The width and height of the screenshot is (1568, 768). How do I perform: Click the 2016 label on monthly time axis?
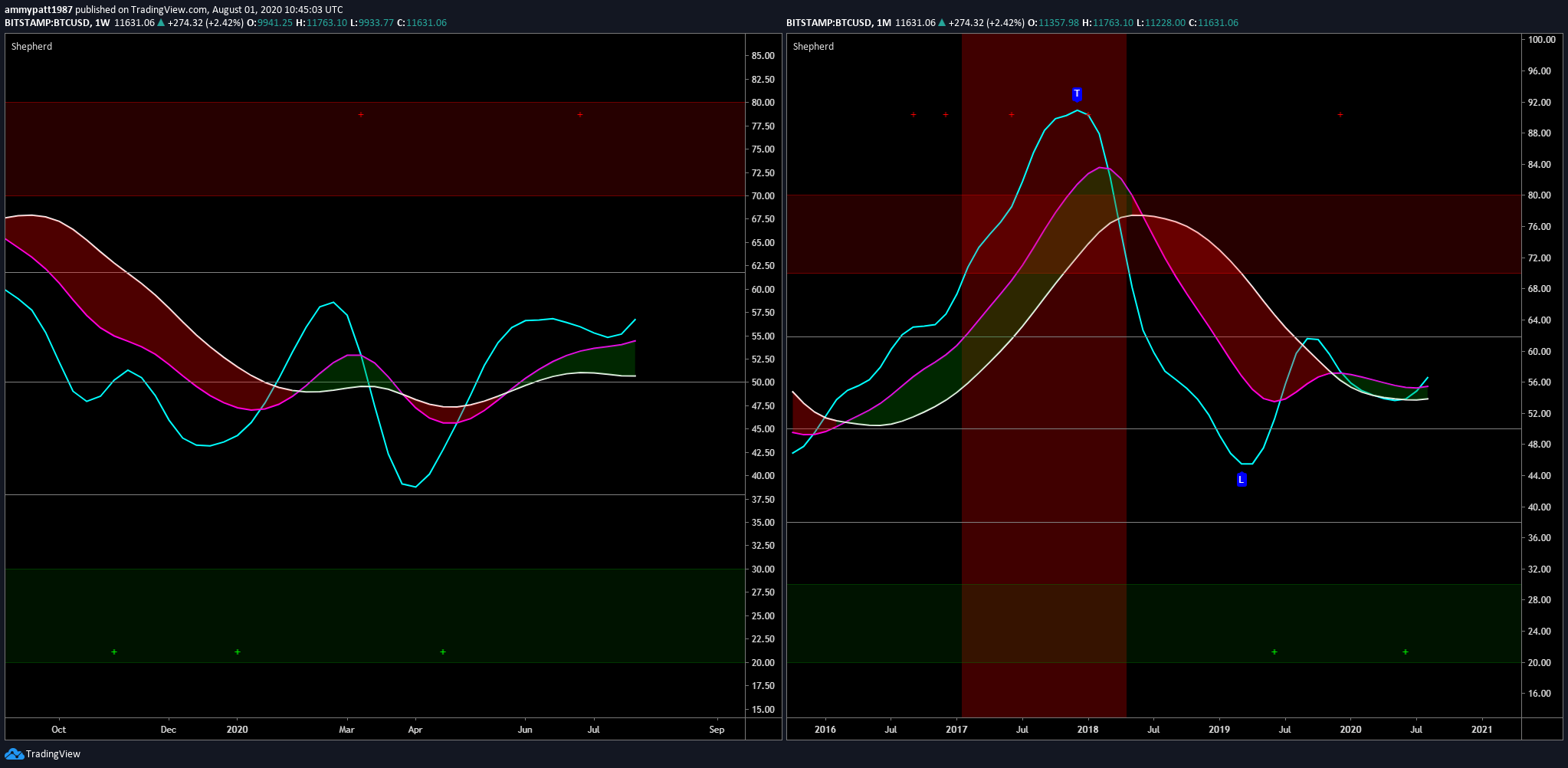[x=825, y=730]
